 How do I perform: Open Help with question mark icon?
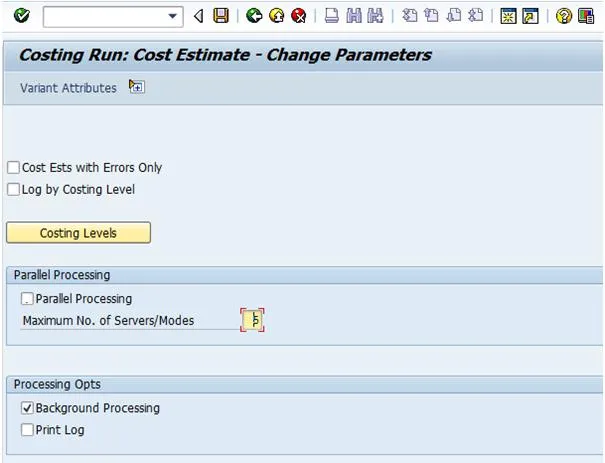(x=564, y=16)
